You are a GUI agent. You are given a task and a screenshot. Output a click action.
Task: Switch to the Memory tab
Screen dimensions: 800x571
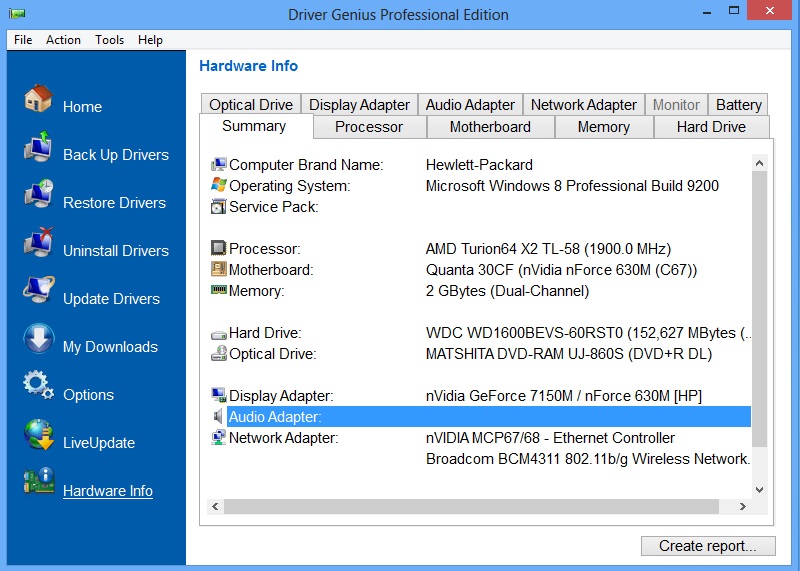pyautogui.click(x=604, y=127)
